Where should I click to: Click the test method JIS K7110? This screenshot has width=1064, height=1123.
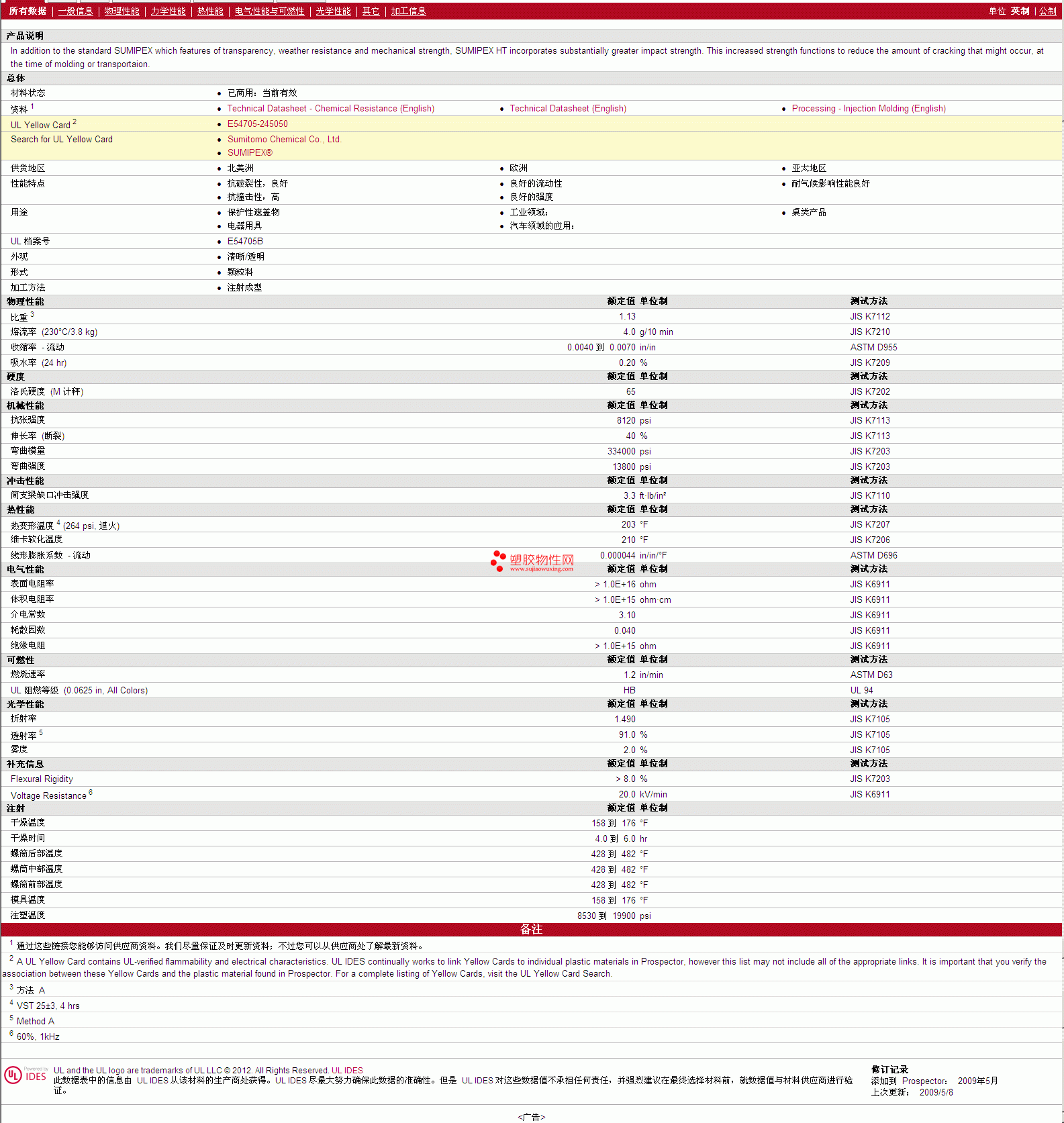[870, 495]
